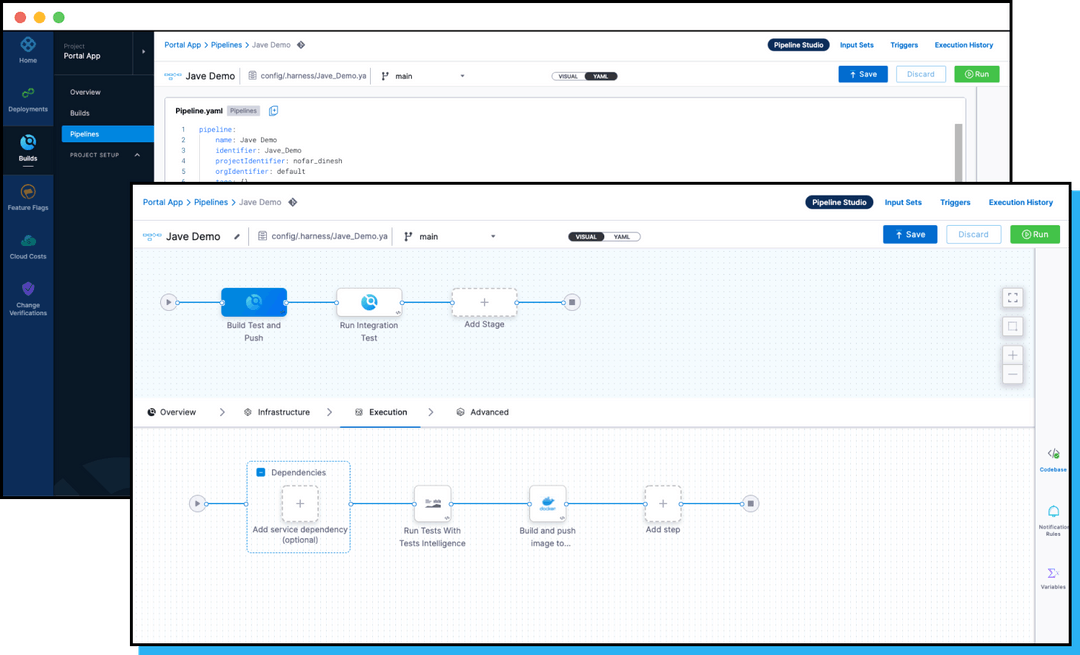The height and width of the screenshot is (655, 1080).
Task: Open Cloud Costs from the sidebar
Action: tap(27, 243)
